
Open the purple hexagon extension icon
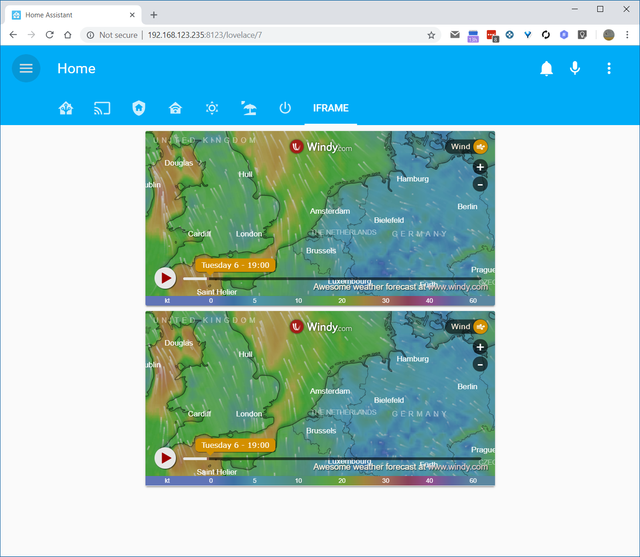click(564, 35)
